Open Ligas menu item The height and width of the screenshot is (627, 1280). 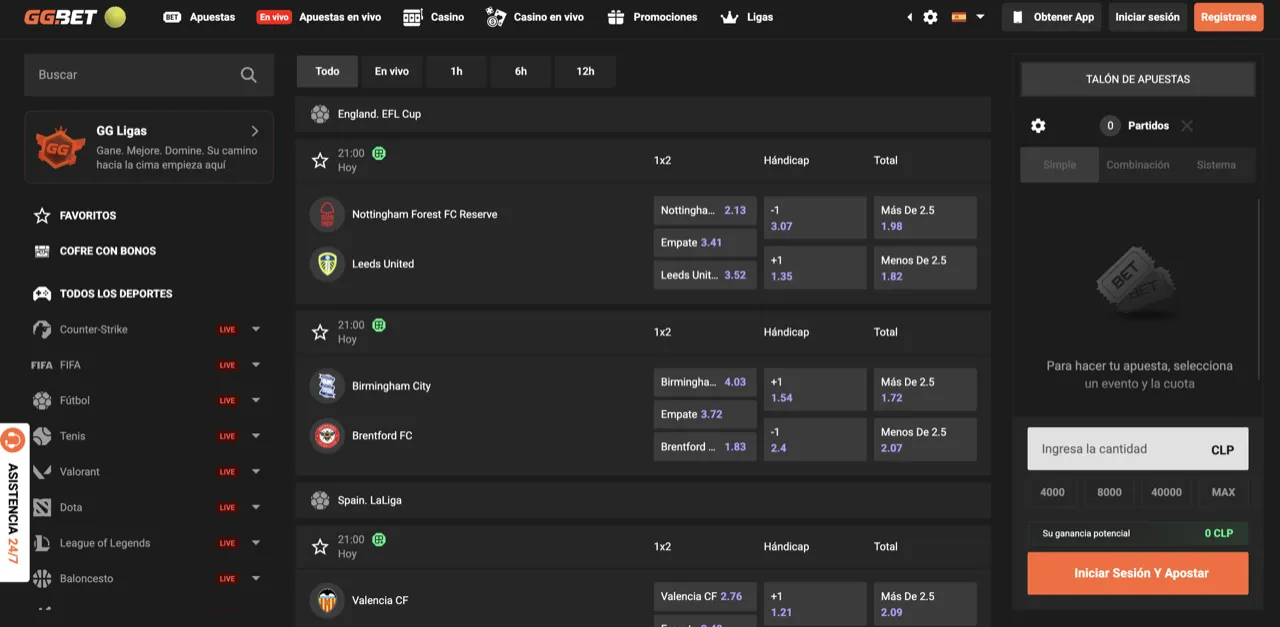(747, 17)
